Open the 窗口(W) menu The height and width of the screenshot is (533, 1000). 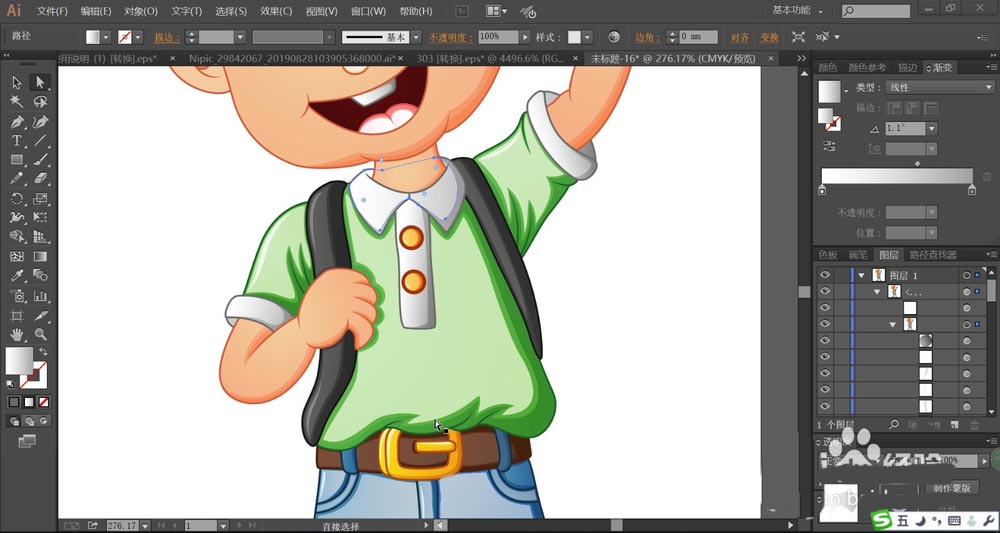coord(369,11)
